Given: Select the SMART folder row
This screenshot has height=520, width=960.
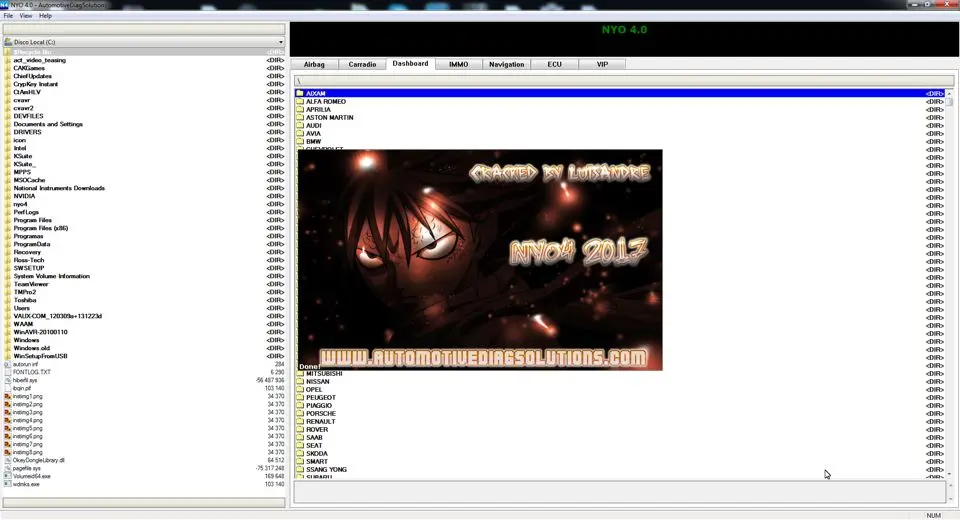Looking at the screenshot, I should tap(620, 461).
